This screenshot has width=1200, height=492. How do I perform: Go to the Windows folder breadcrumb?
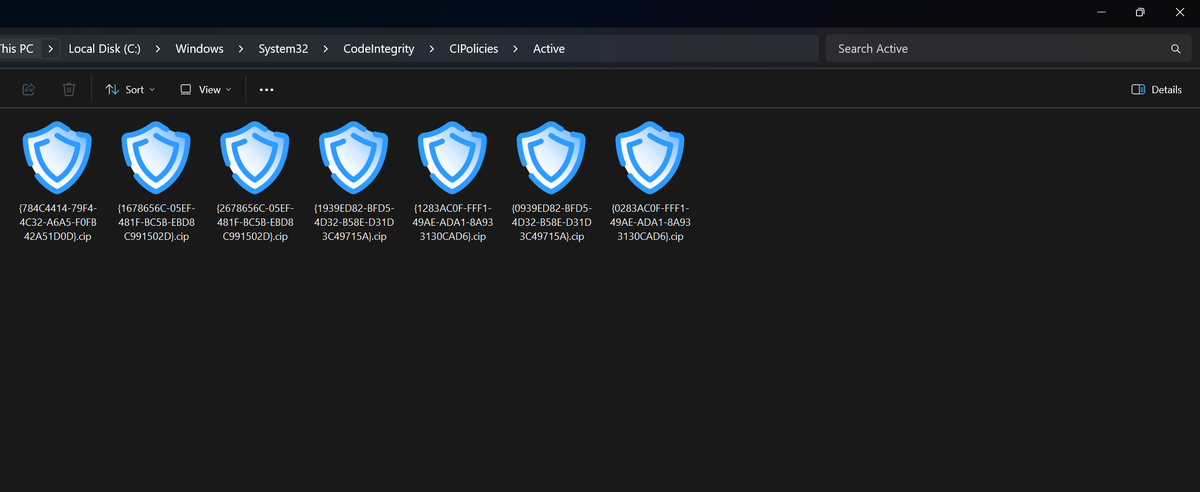tap(199, 49)
